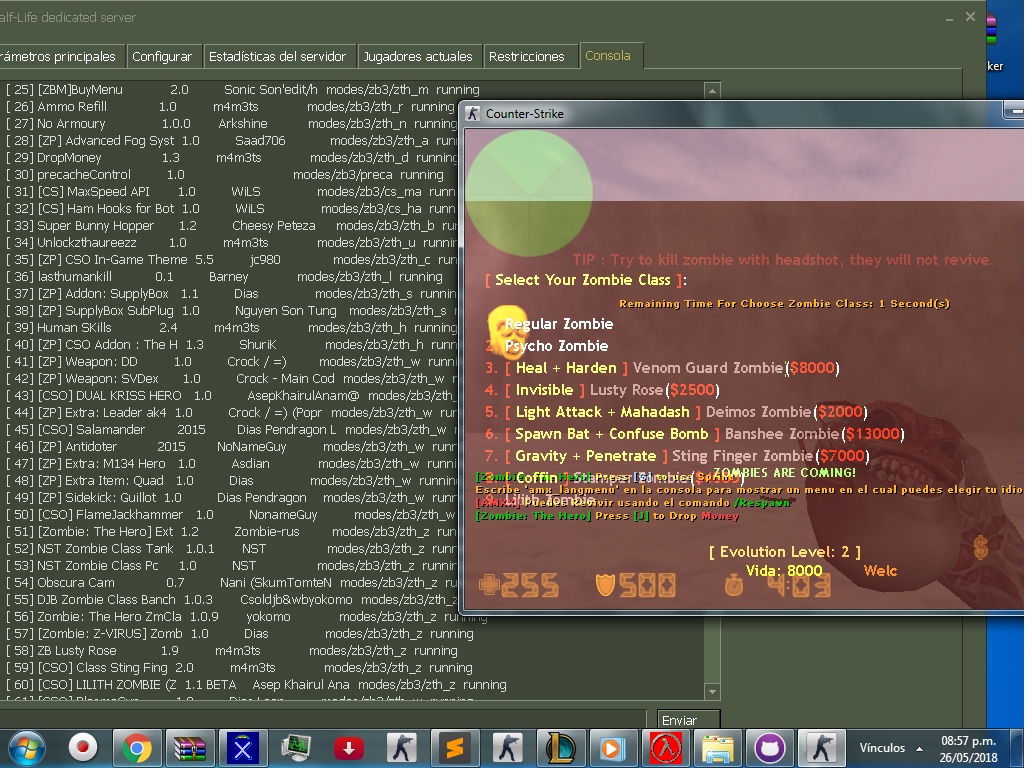This screenshot has height=768, width=1032.
Task: Show hidden tray icons arrow
Action: click(x=919, y=749)
